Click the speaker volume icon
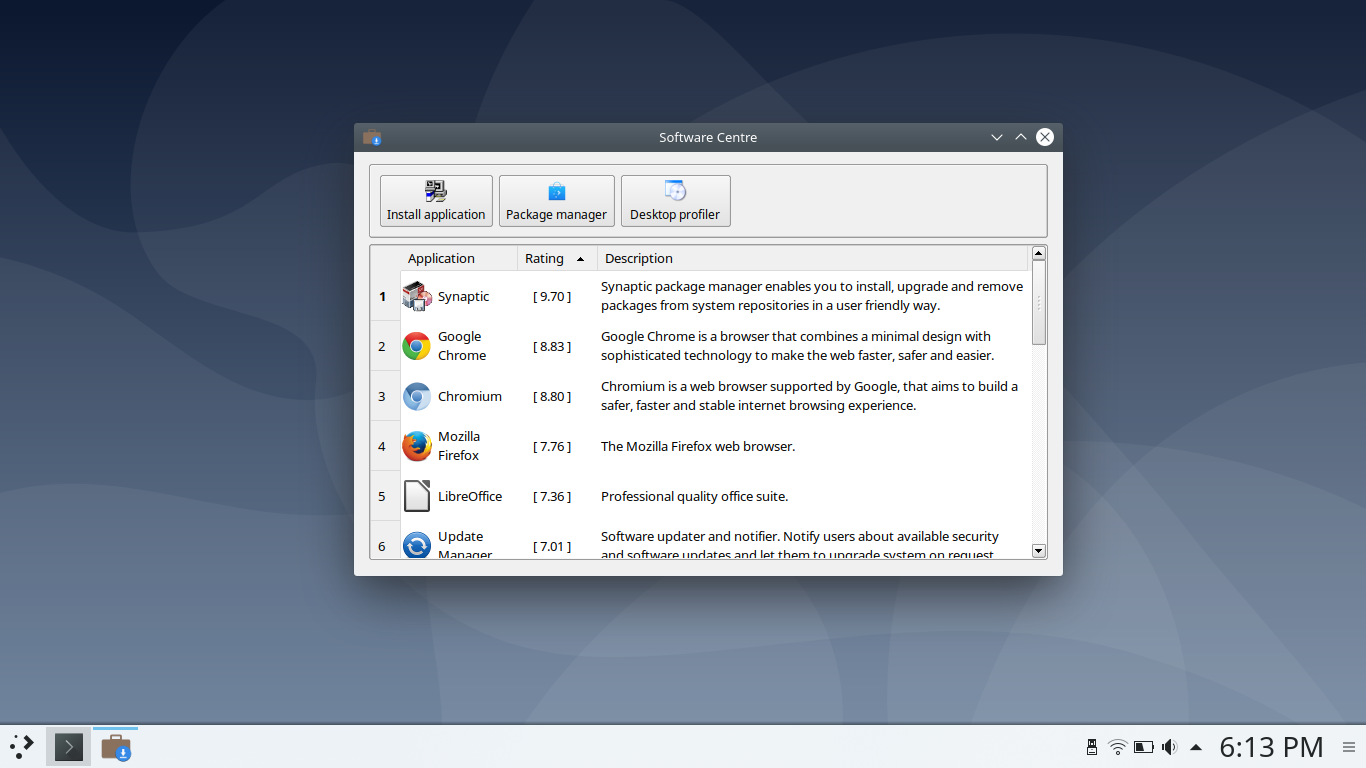Screen dimensions: 1366x768 (1168, 745)
